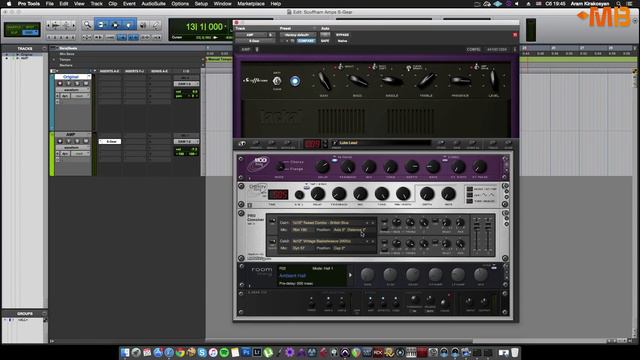
Task: Flip the amp channel switch beside the logo
Action: click(x=277, y=81)
